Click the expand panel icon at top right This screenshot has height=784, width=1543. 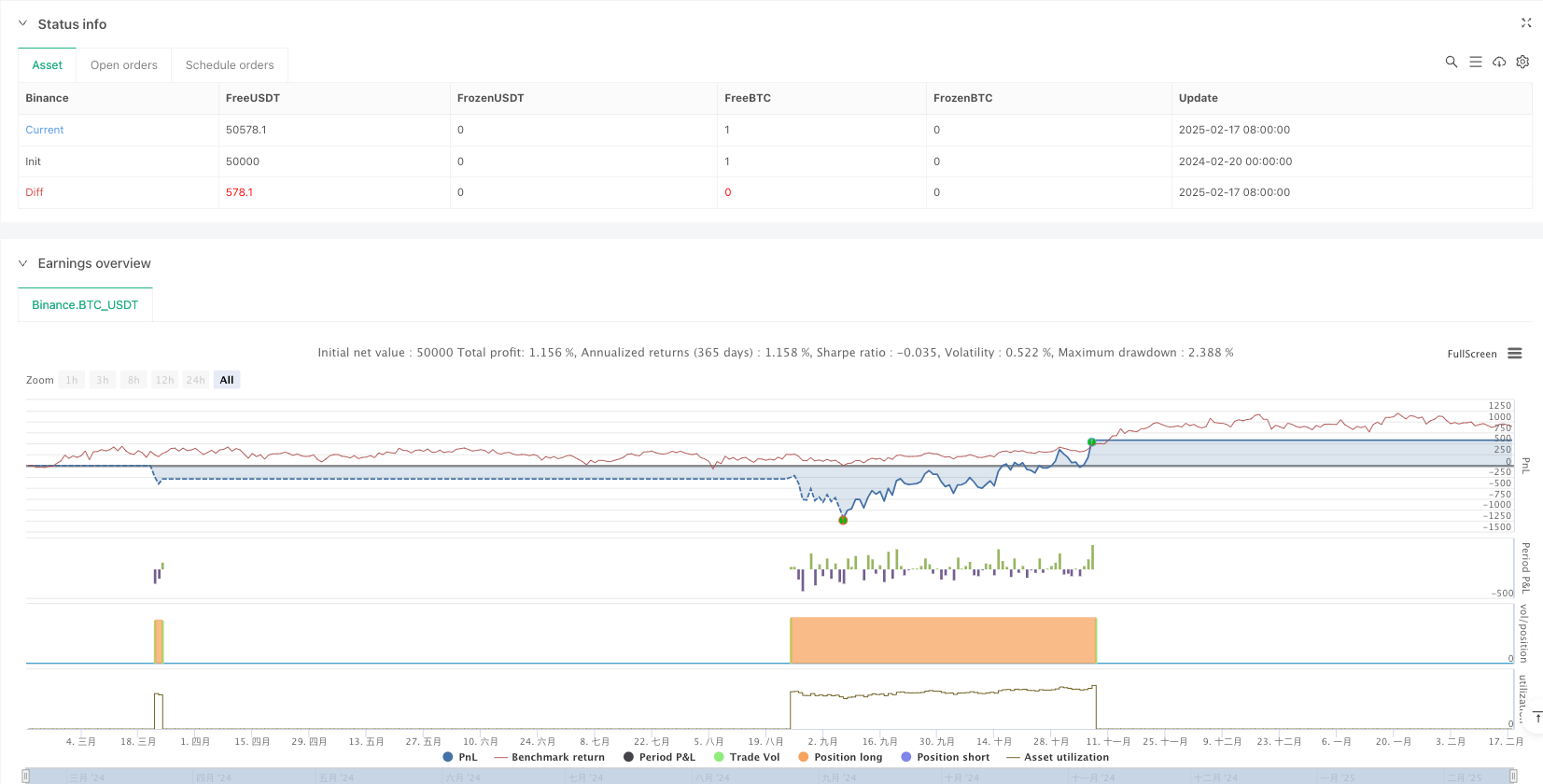click(1526, 23)
